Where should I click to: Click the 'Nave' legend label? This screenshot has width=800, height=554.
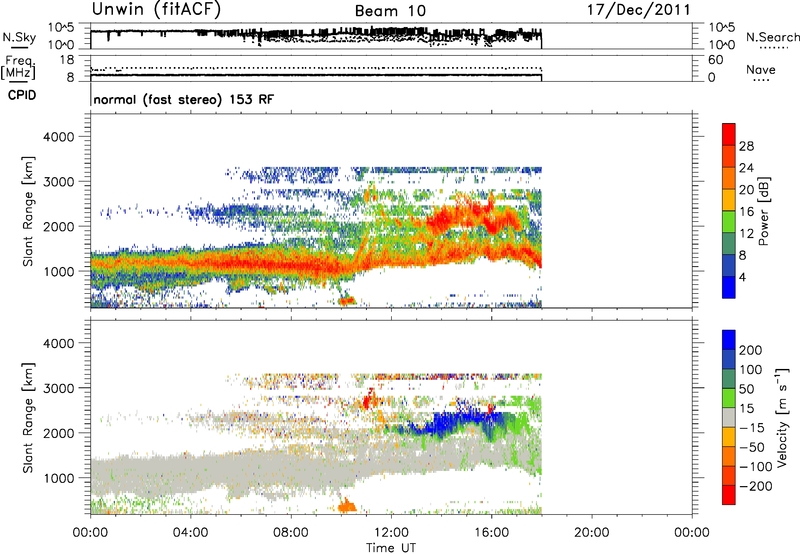[761, 69]
